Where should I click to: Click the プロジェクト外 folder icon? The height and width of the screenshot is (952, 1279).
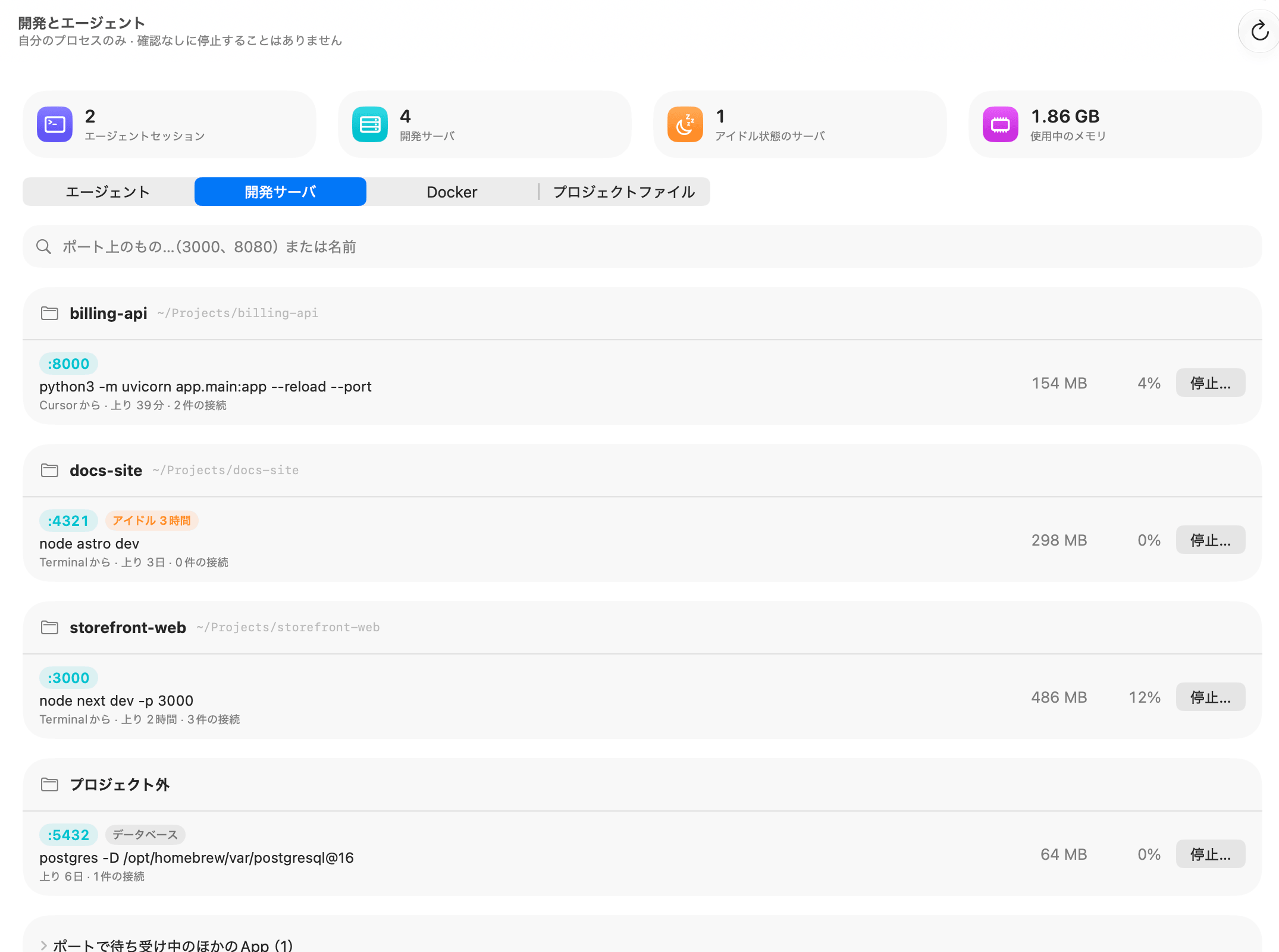[x=49, y=784]
